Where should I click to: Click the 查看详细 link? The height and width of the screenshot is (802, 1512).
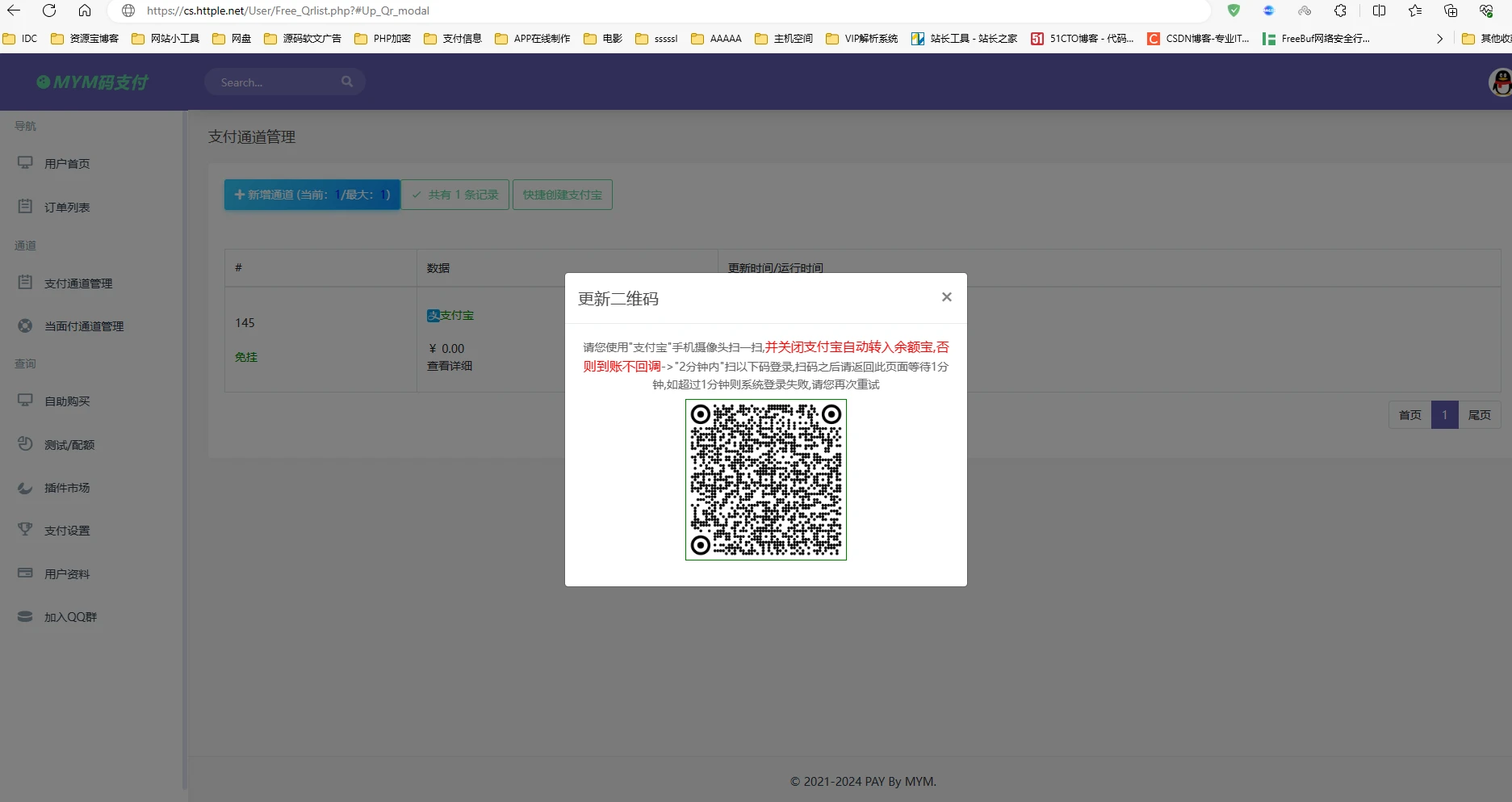pyautogui.click(x=450, y=366)
